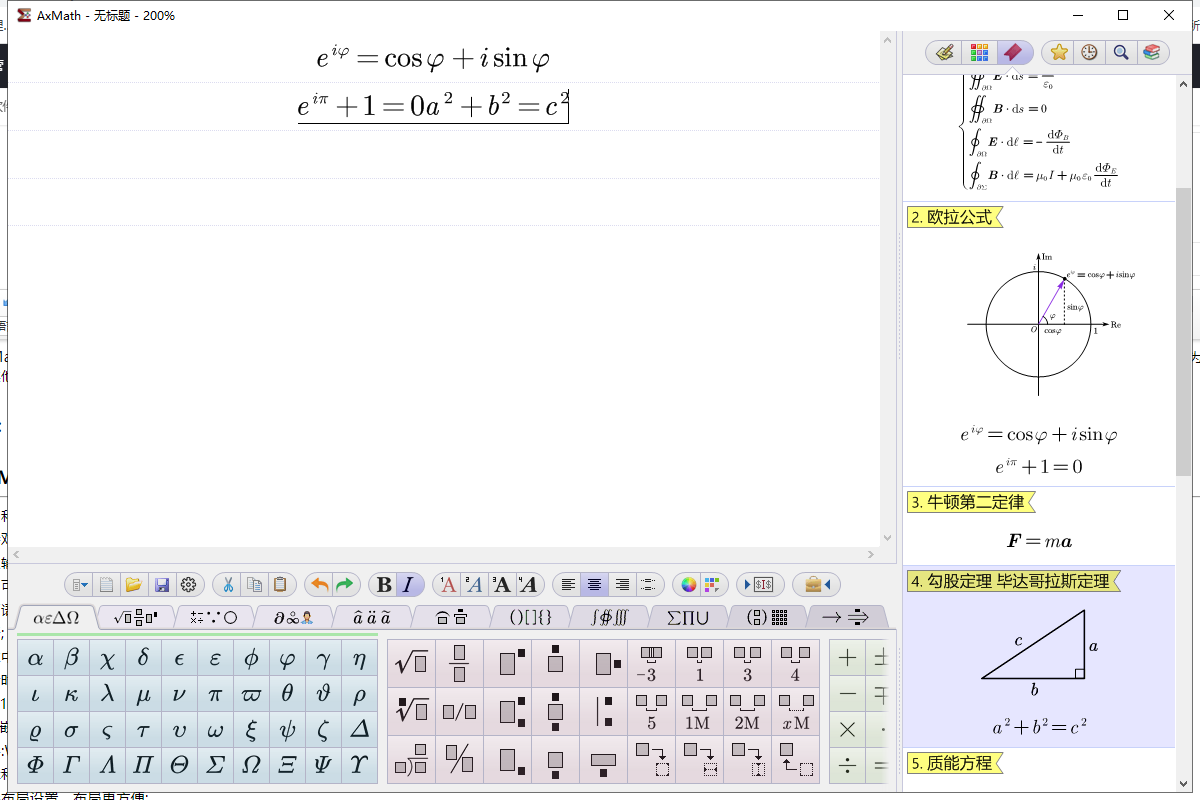Image resolution: width=1200 pixels, height=800 pixels.
Task: Insert the inline slash fraction template
Action: point(459,711)
